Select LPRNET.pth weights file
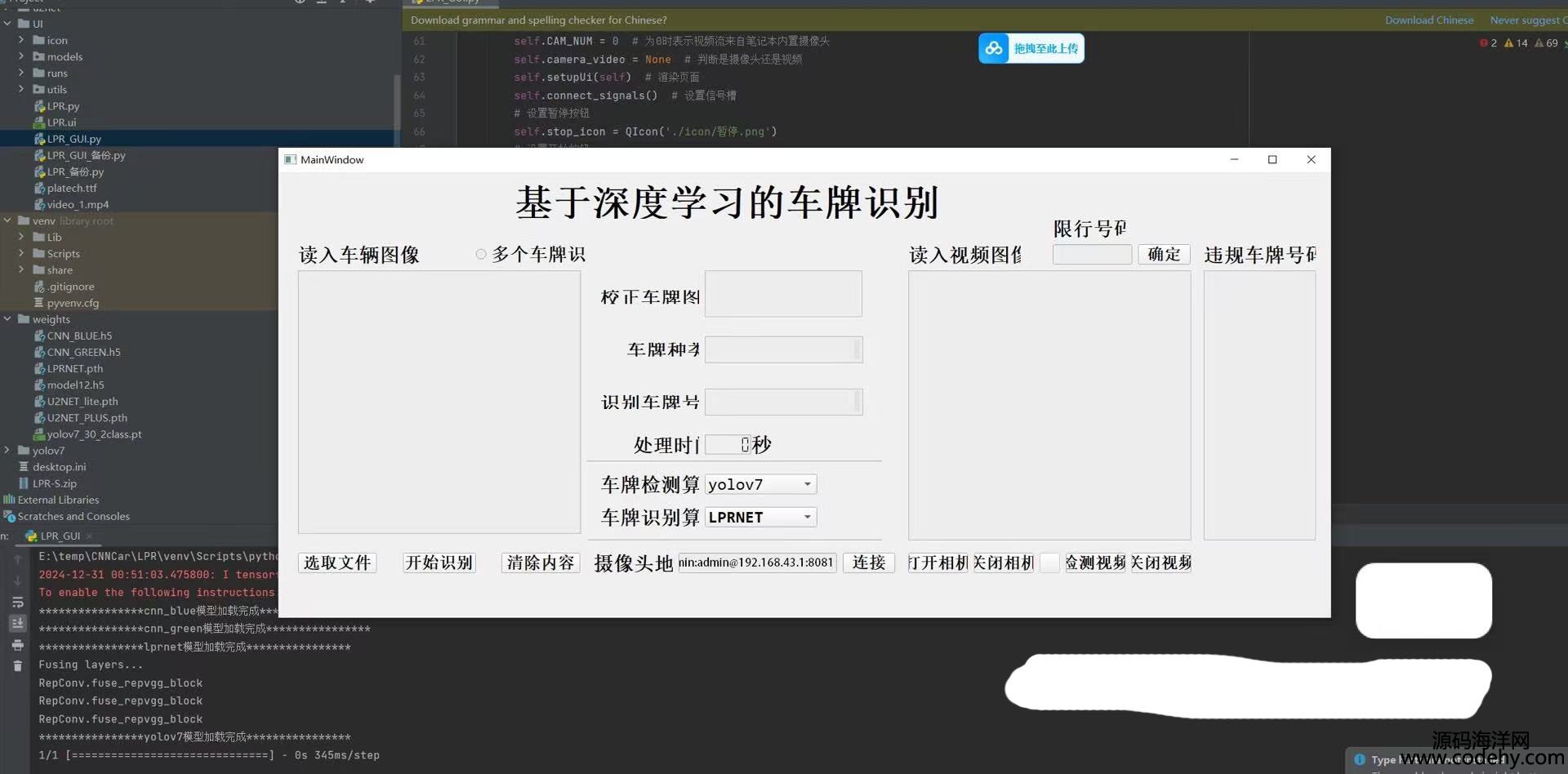Viewport: 1568px width, 774px height. click(x=75, y=368)
